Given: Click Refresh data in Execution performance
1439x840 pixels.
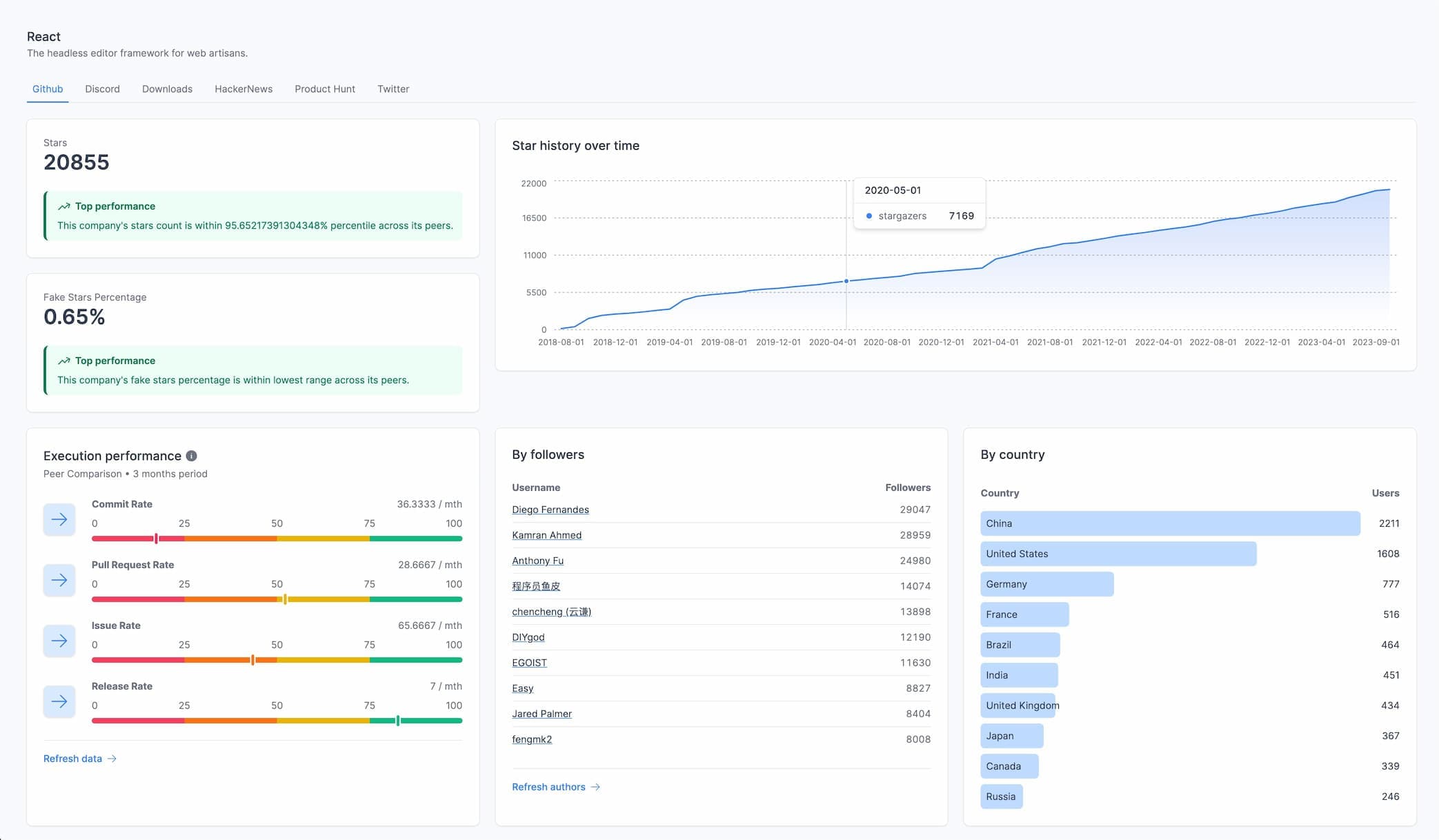Looking at the screenshot, I should [72, 759].
